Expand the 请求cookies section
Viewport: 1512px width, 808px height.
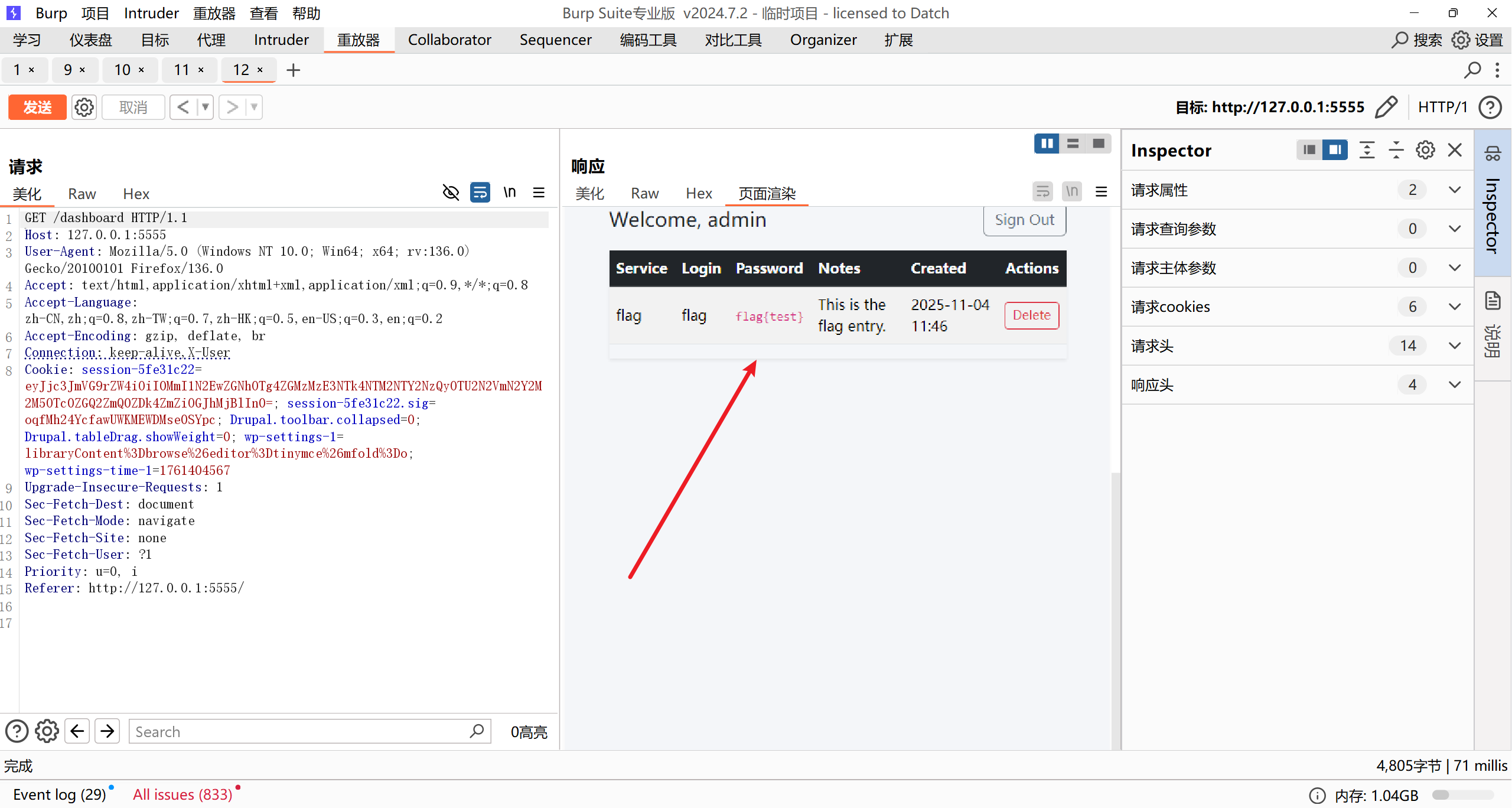1455,307
